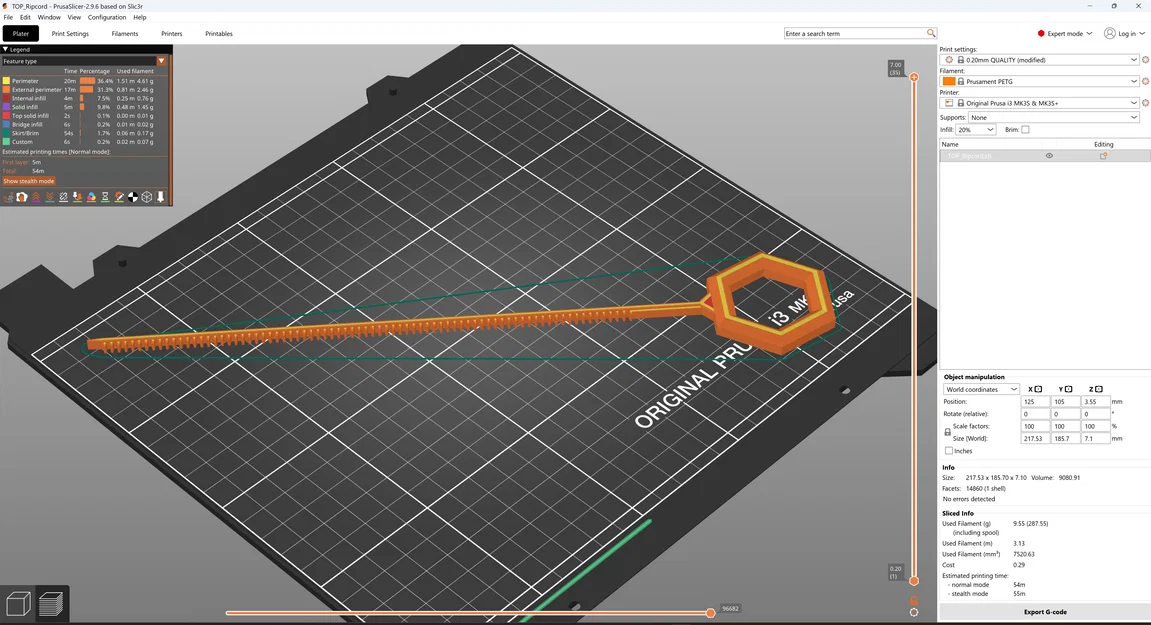Select the layers preview view icon
The image size is (1151, 625).
(51, 604)
